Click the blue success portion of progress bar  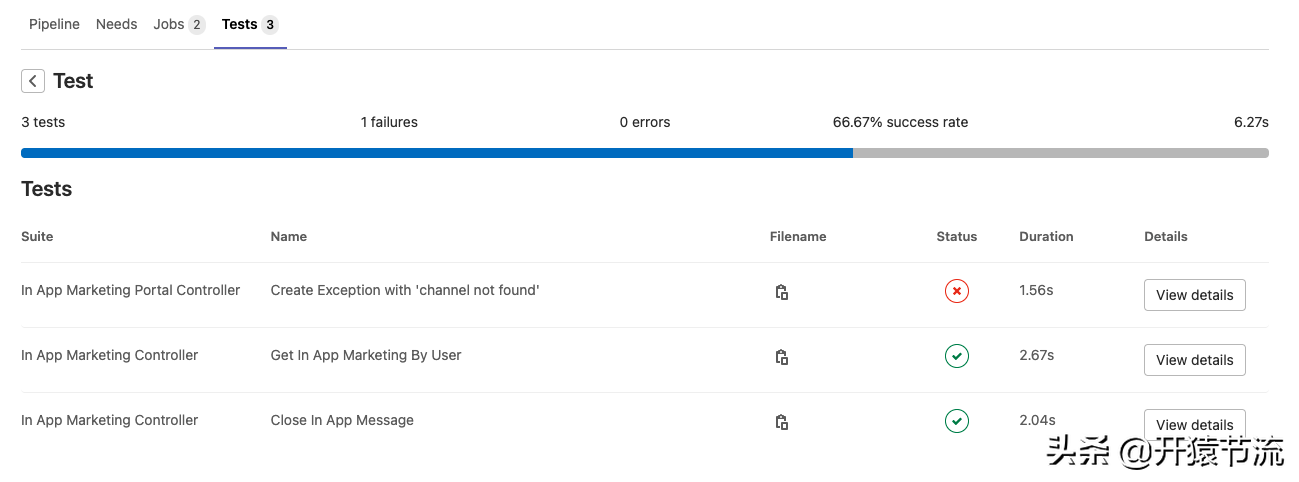(x=437, y=153)
